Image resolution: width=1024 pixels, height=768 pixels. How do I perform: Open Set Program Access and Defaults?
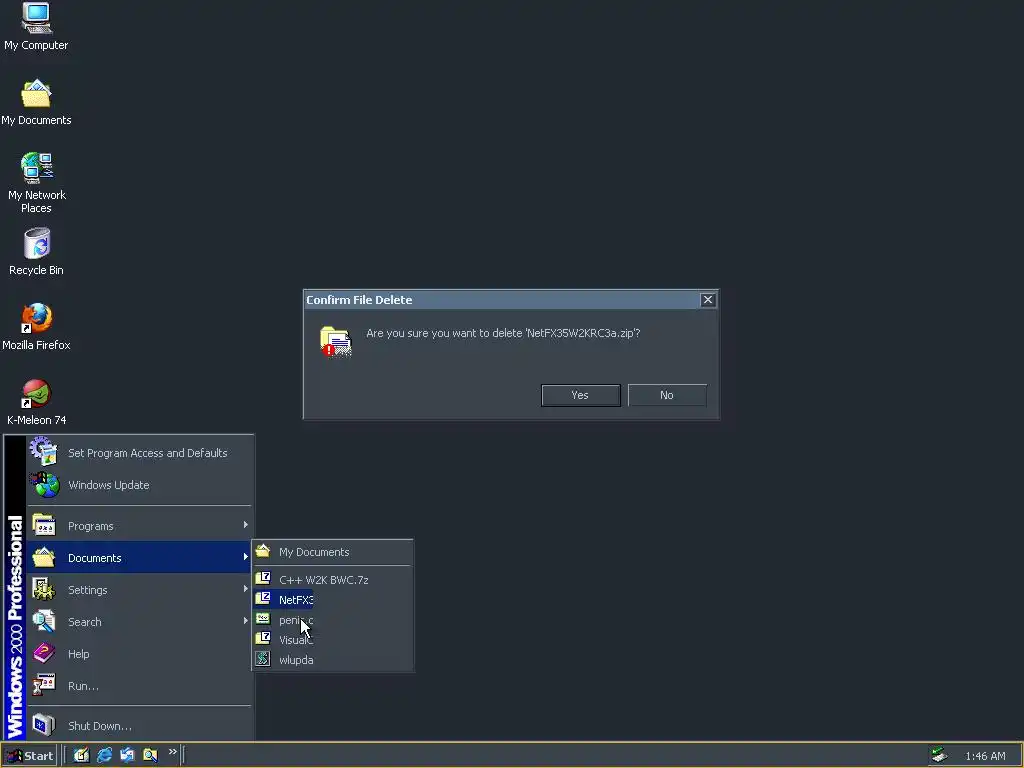(139, 453)
